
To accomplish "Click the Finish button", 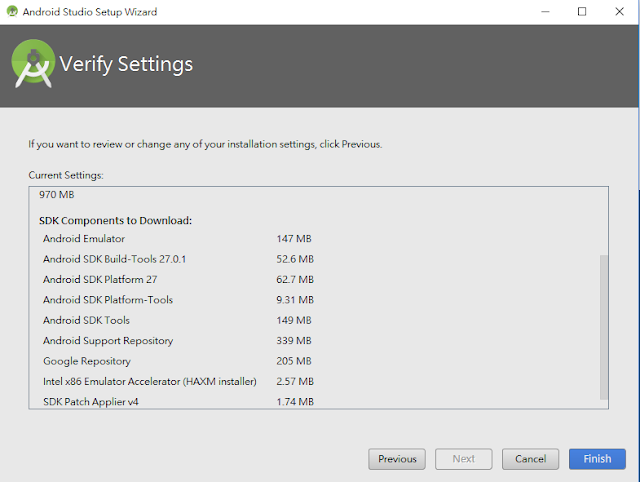I will tap(597, 459).
